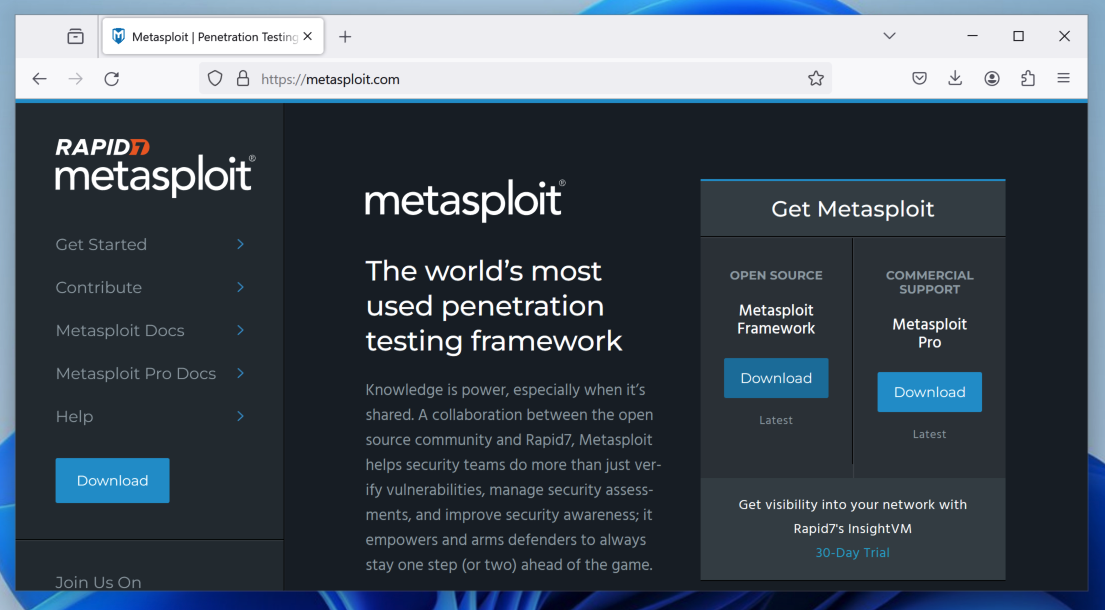Open the hamburger application menu
This screenshot has width=1105, height=610.
[x=1063, y=78]
